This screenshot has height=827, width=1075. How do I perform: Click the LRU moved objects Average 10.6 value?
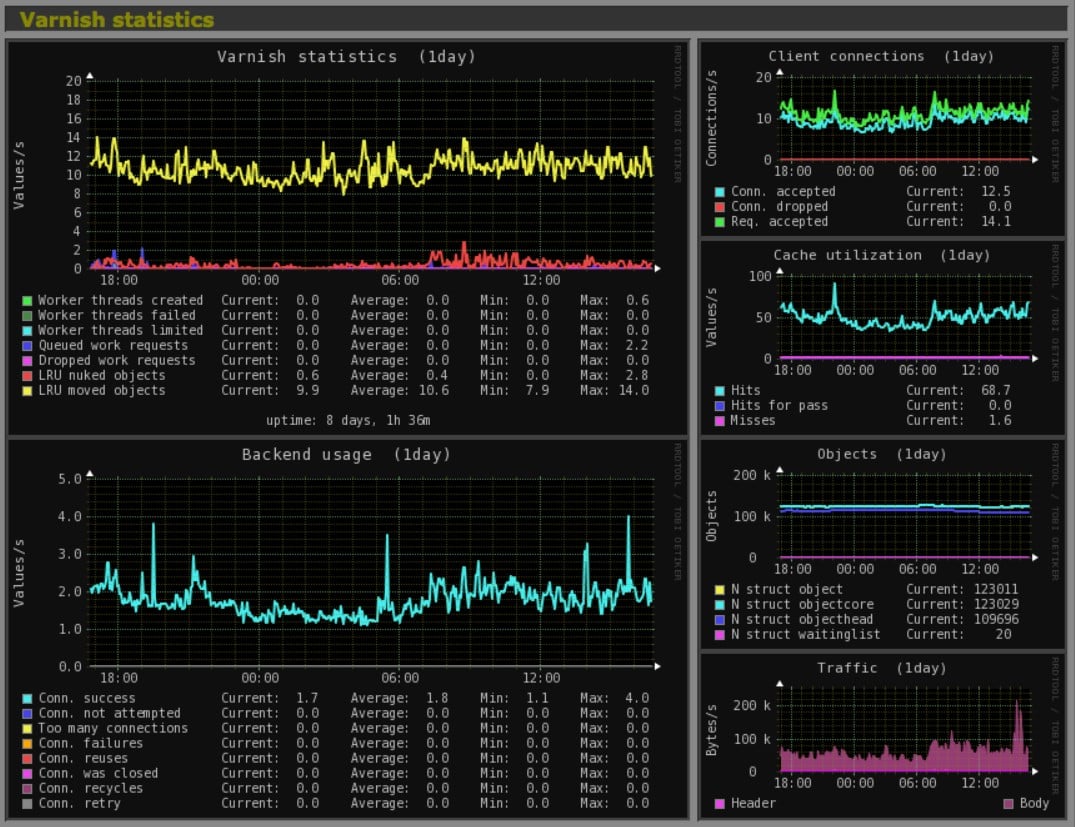(433, 391)
